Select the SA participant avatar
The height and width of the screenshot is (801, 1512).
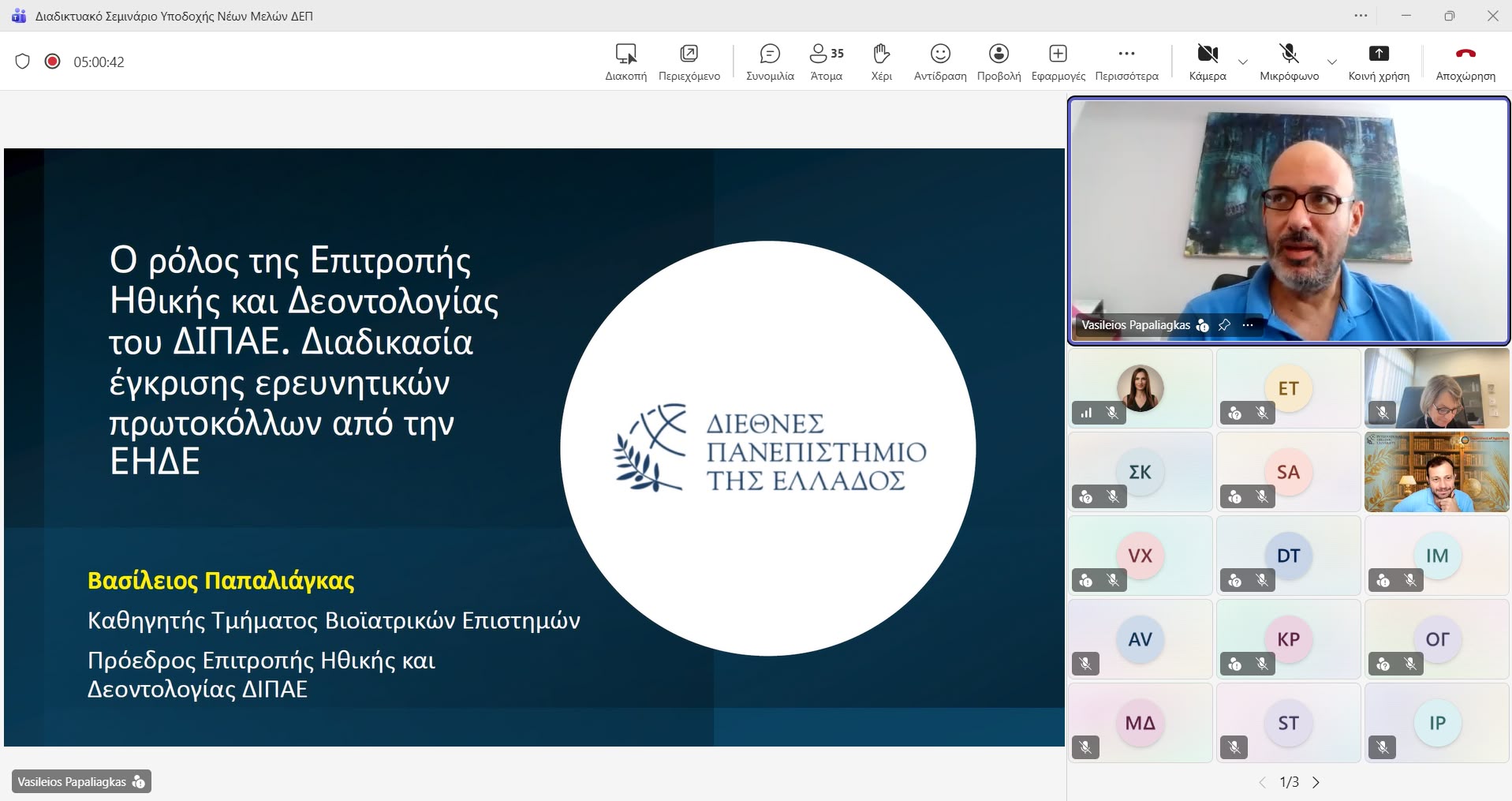[1288, 472]
